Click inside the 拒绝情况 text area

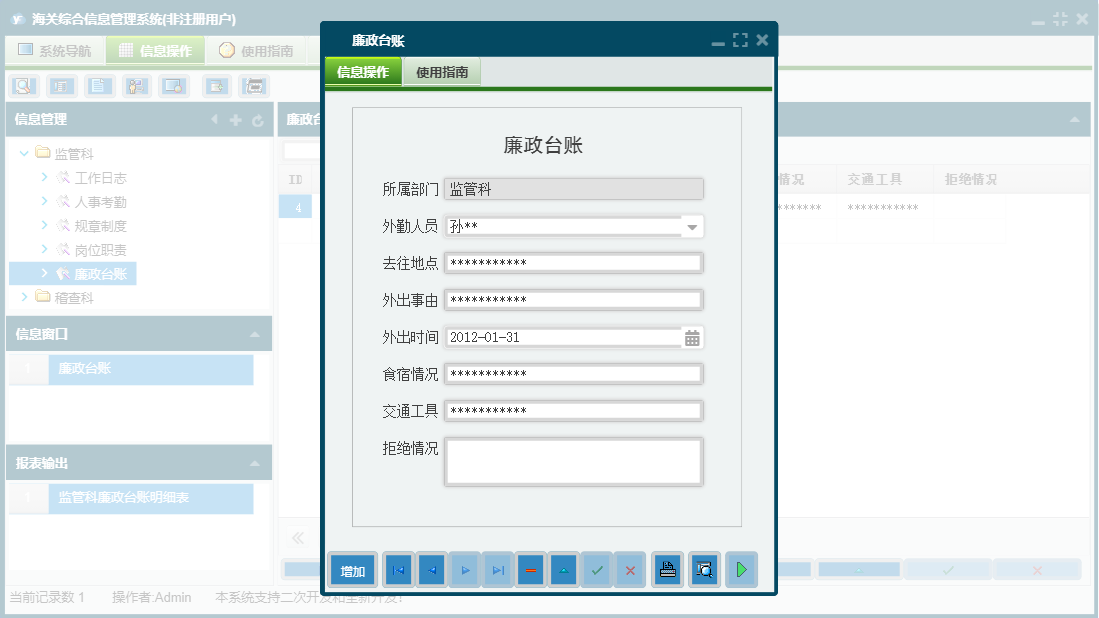pyautogui.click(x=573, y=461)
